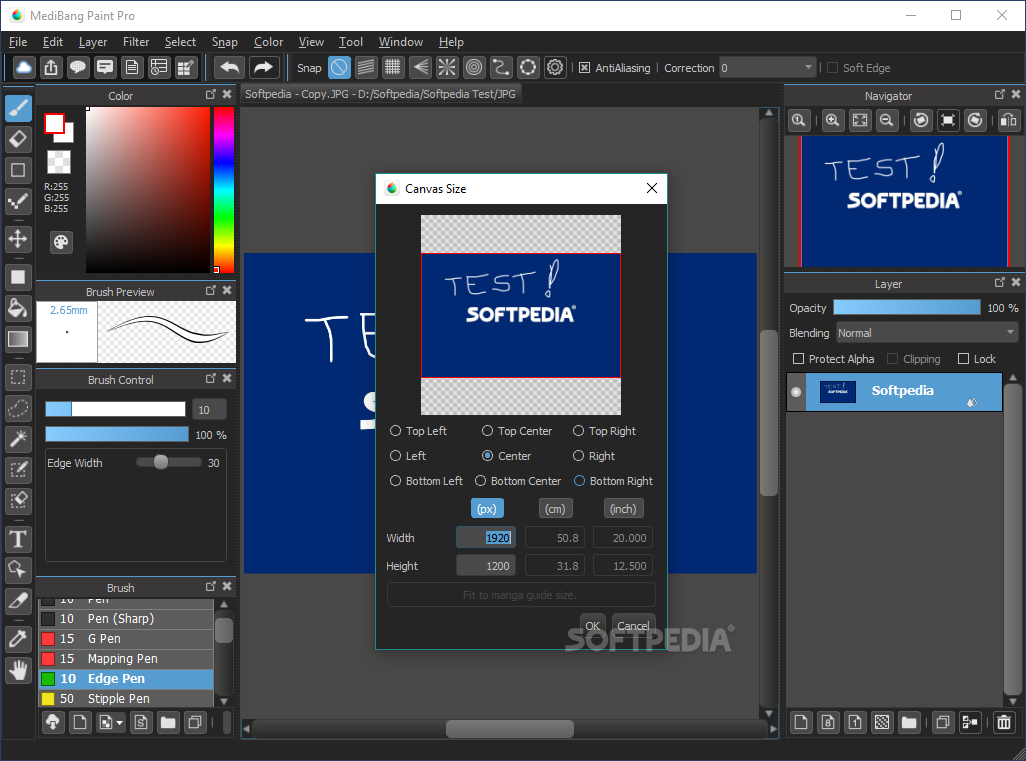This screenshot has width=1026, height=761.
Task: Zoom out using Navigator magnifier minus
Action: 887,120
